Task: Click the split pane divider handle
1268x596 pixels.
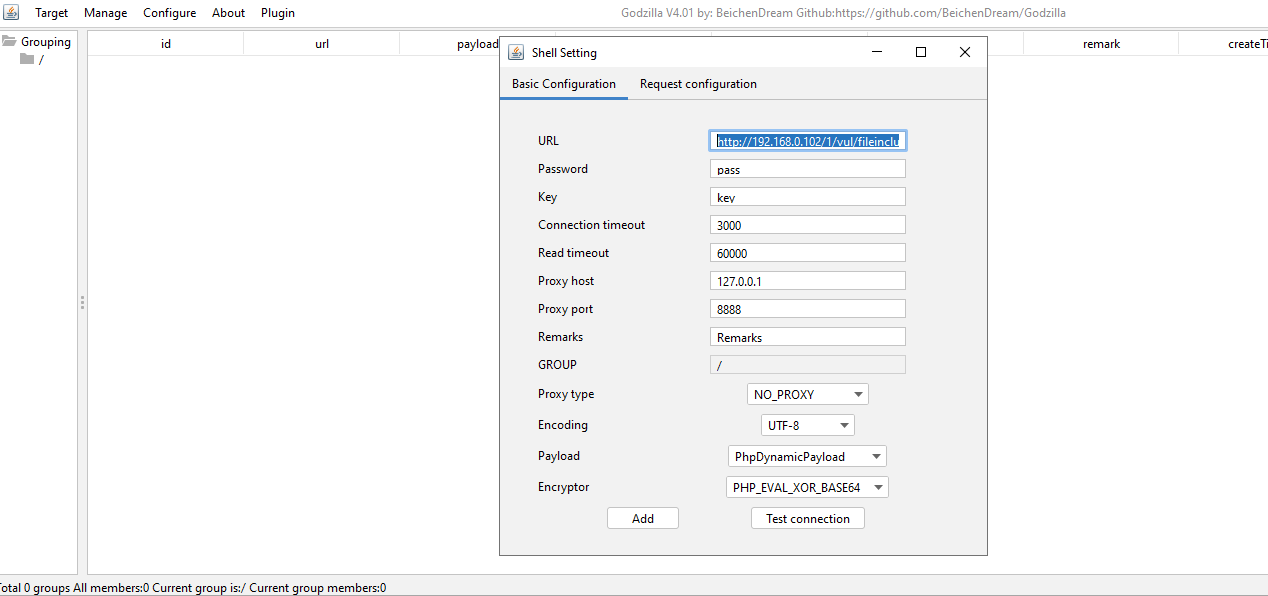Action: [x=82, y=302]
